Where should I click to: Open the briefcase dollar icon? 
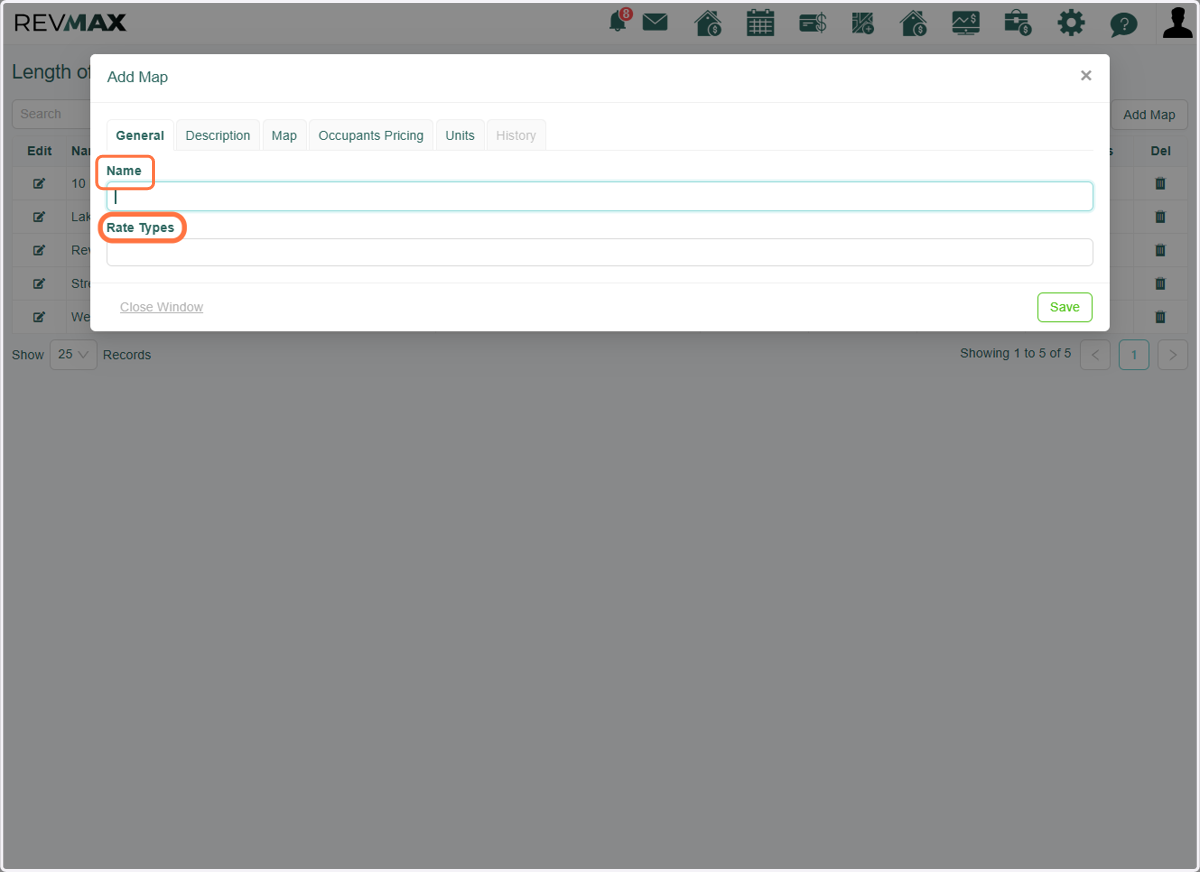point(1018,22)
